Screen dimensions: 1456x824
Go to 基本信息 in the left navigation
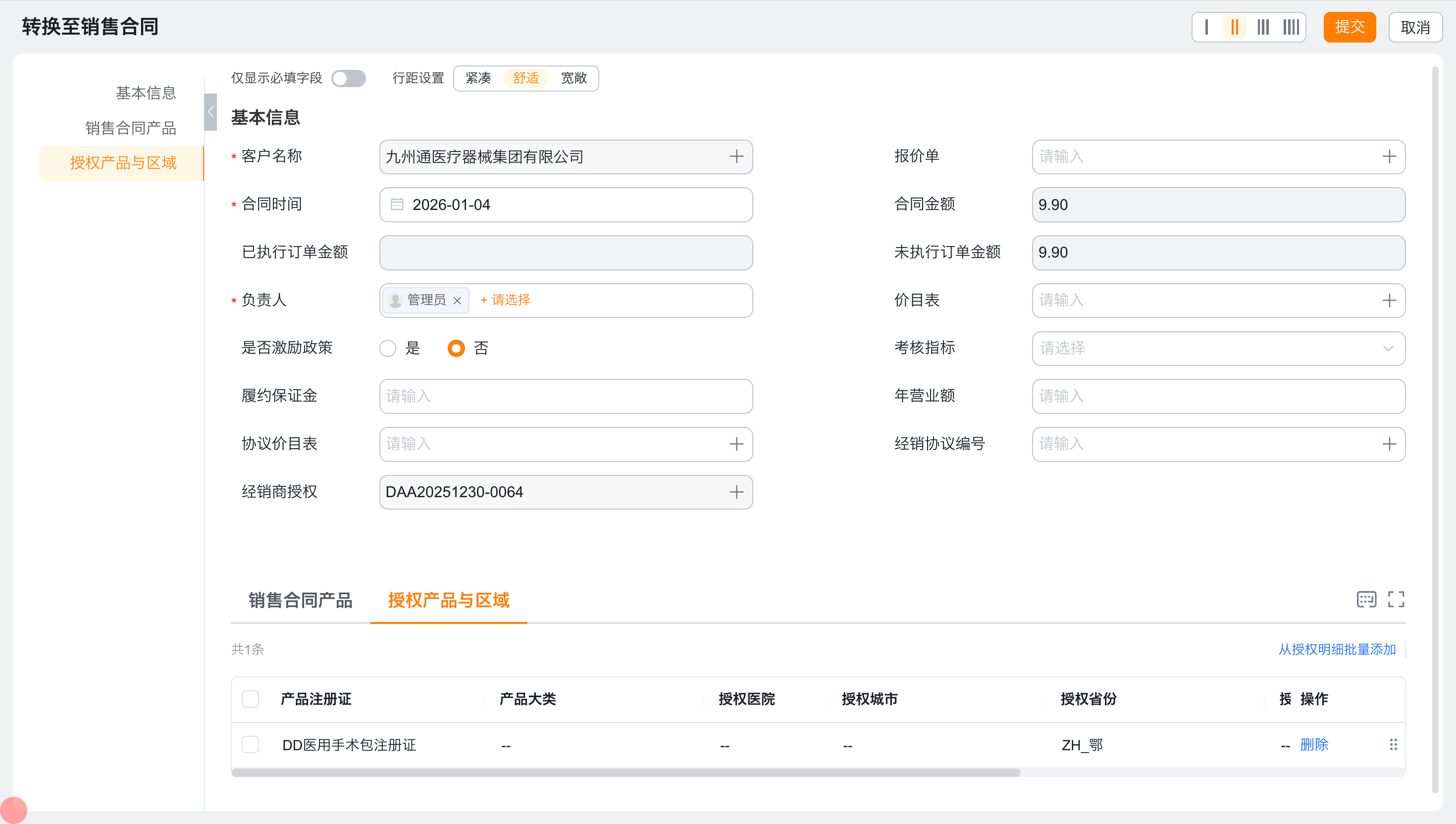tap(146, 93)
